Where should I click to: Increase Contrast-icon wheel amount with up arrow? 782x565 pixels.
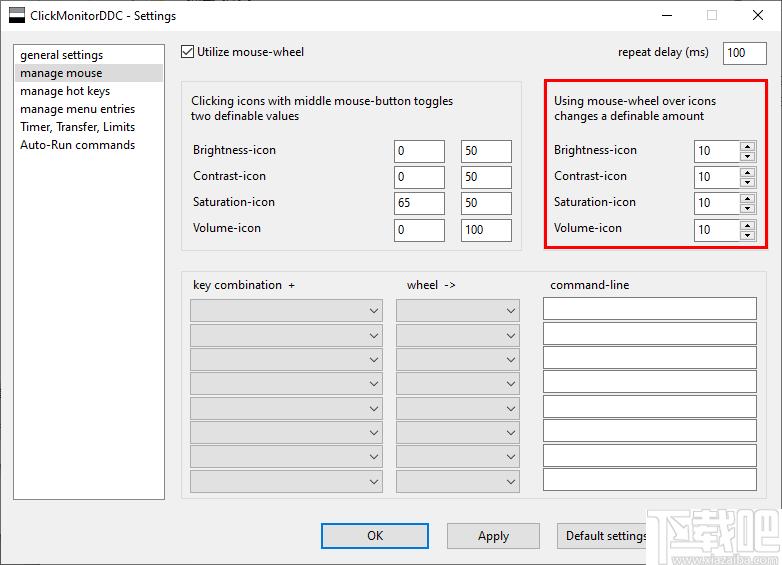coord(747,172)
